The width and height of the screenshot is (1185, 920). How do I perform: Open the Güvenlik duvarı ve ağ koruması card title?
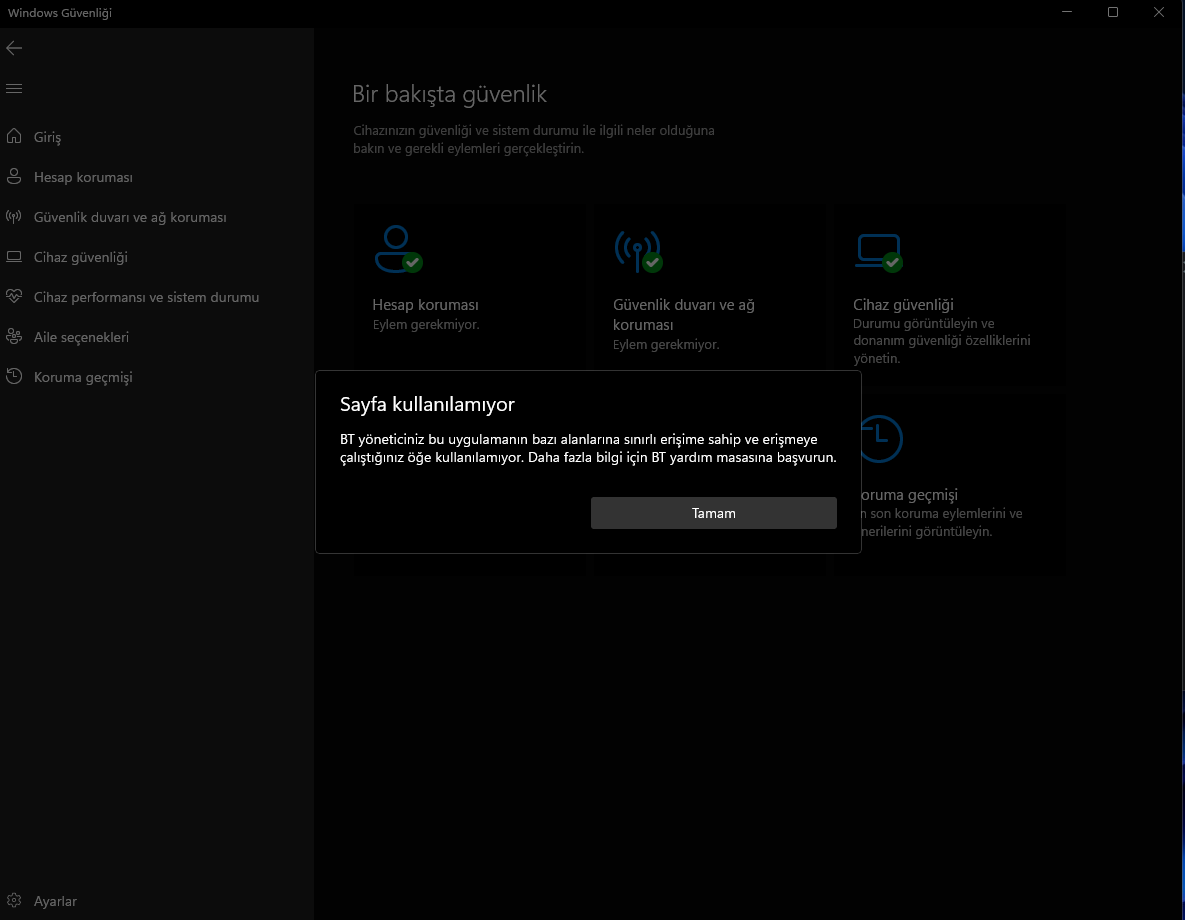pyautogui.click(x=684, y=314)
